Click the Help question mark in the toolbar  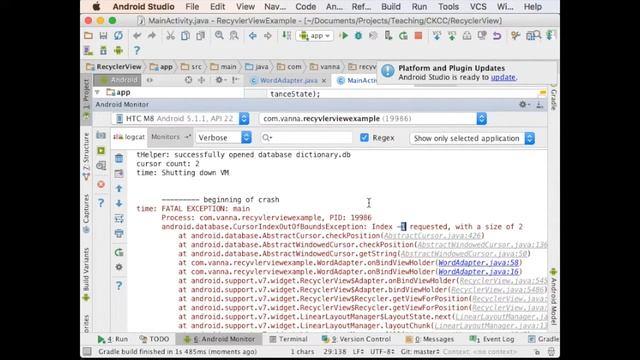[x=137, y=51]
